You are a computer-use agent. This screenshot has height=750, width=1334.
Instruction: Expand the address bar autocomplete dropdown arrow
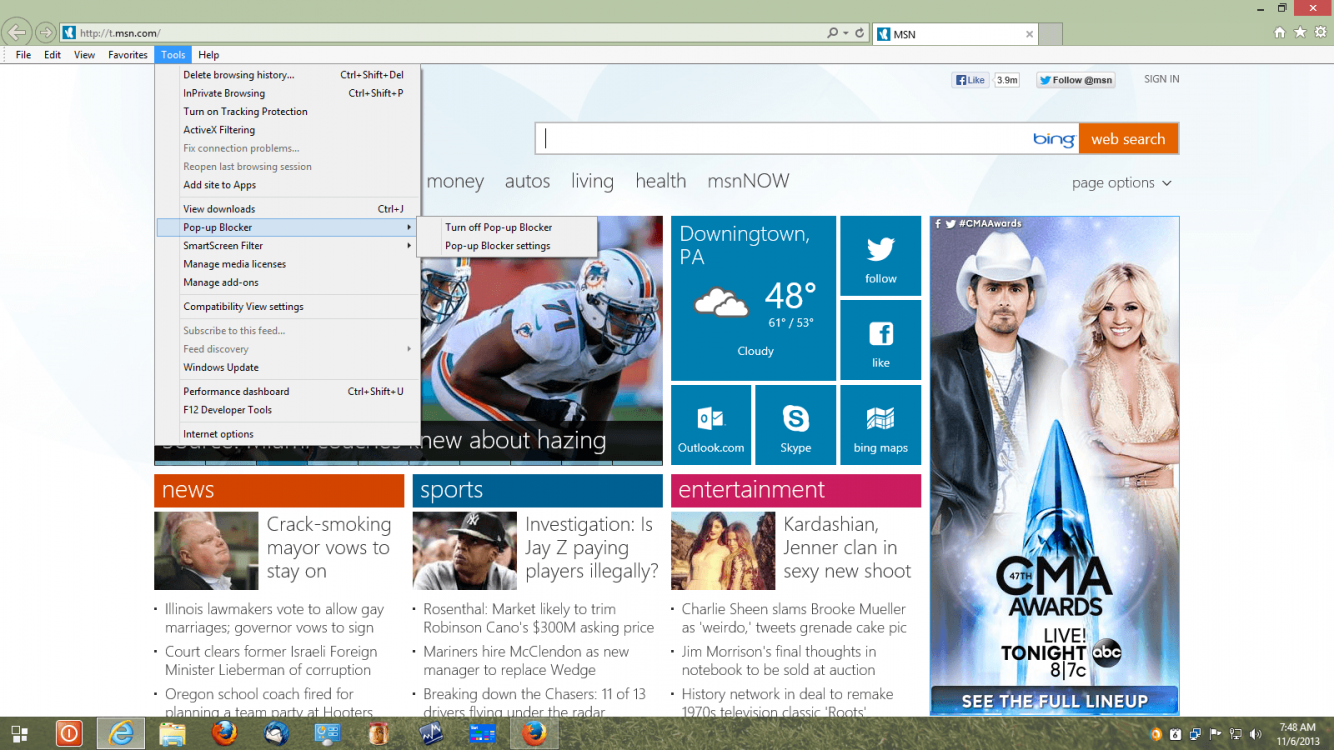(x=846, y=33)
